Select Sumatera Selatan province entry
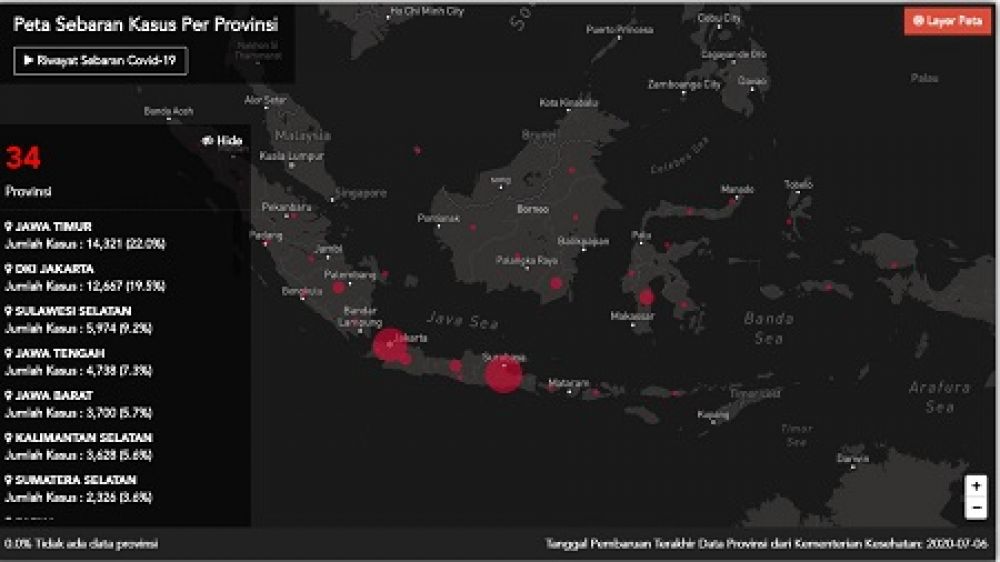Image resolution: width=1000 pixels, height=562 pixels. (75, 480)
